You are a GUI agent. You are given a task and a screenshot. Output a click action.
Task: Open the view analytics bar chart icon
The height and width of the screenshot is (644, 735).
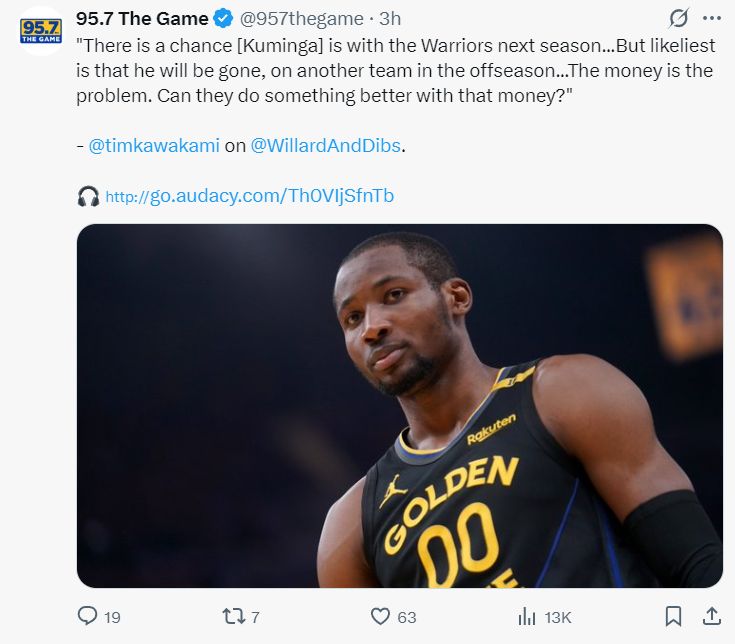coord(527,616)
